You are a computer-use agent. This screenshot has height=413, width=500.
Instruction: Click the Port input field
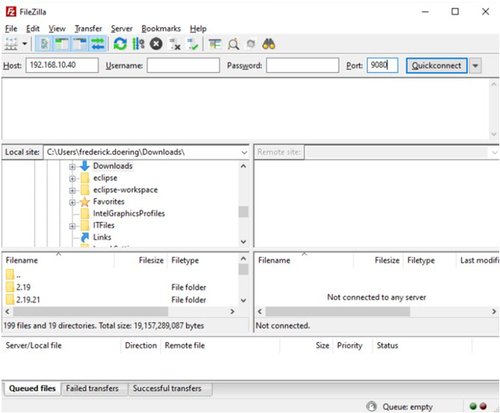[x=382, y=65]
